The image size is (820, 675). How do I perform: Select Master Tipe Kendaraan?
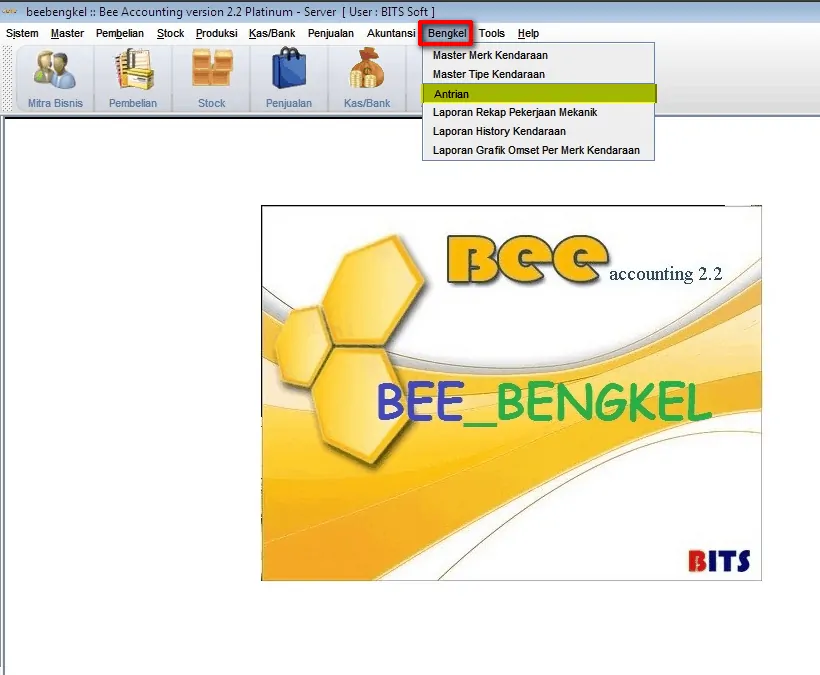click(x=538, y=74)
